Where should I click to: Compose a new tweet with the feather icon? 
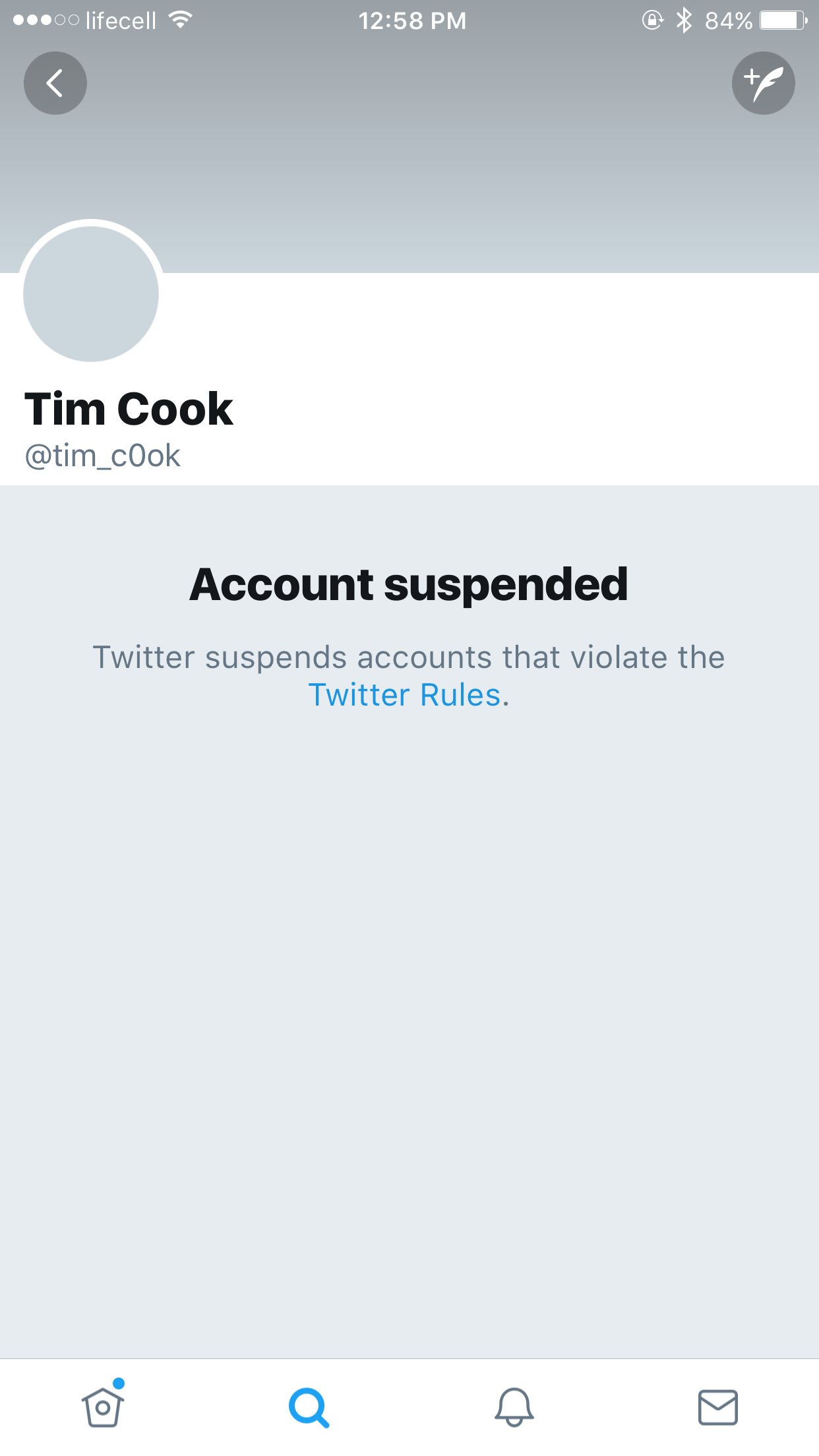tap(764, 83)
